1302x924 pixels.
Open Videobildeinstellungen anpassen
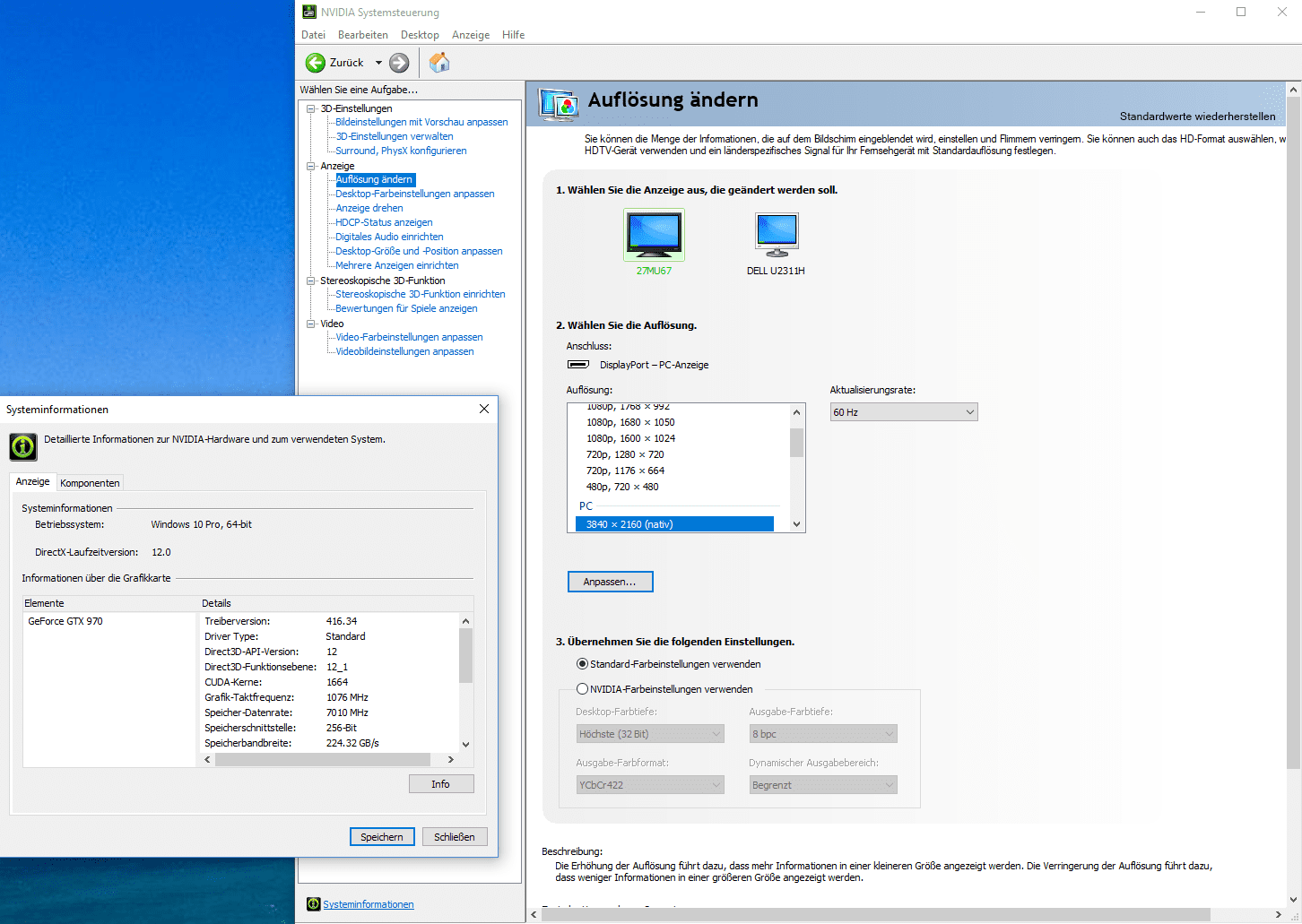coord(404,351)
